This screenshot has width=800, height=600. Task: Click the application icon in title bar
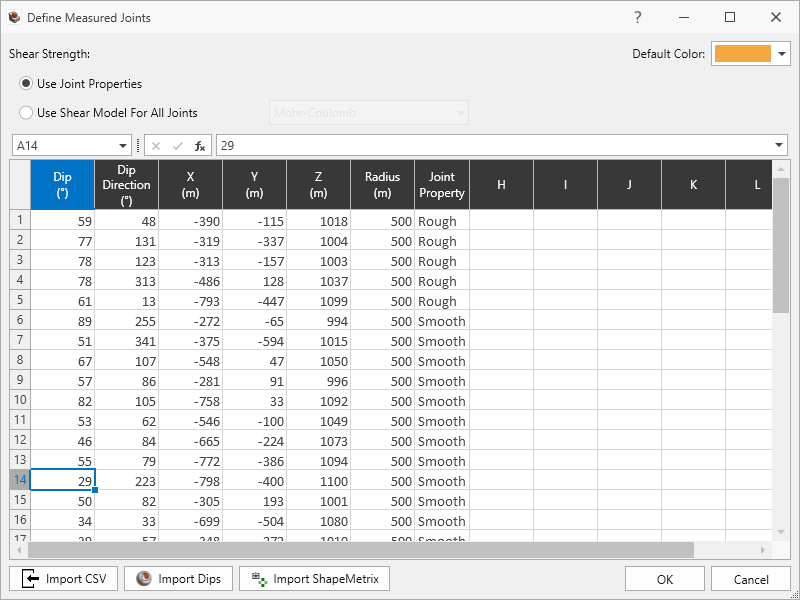(x=14, y=17)
